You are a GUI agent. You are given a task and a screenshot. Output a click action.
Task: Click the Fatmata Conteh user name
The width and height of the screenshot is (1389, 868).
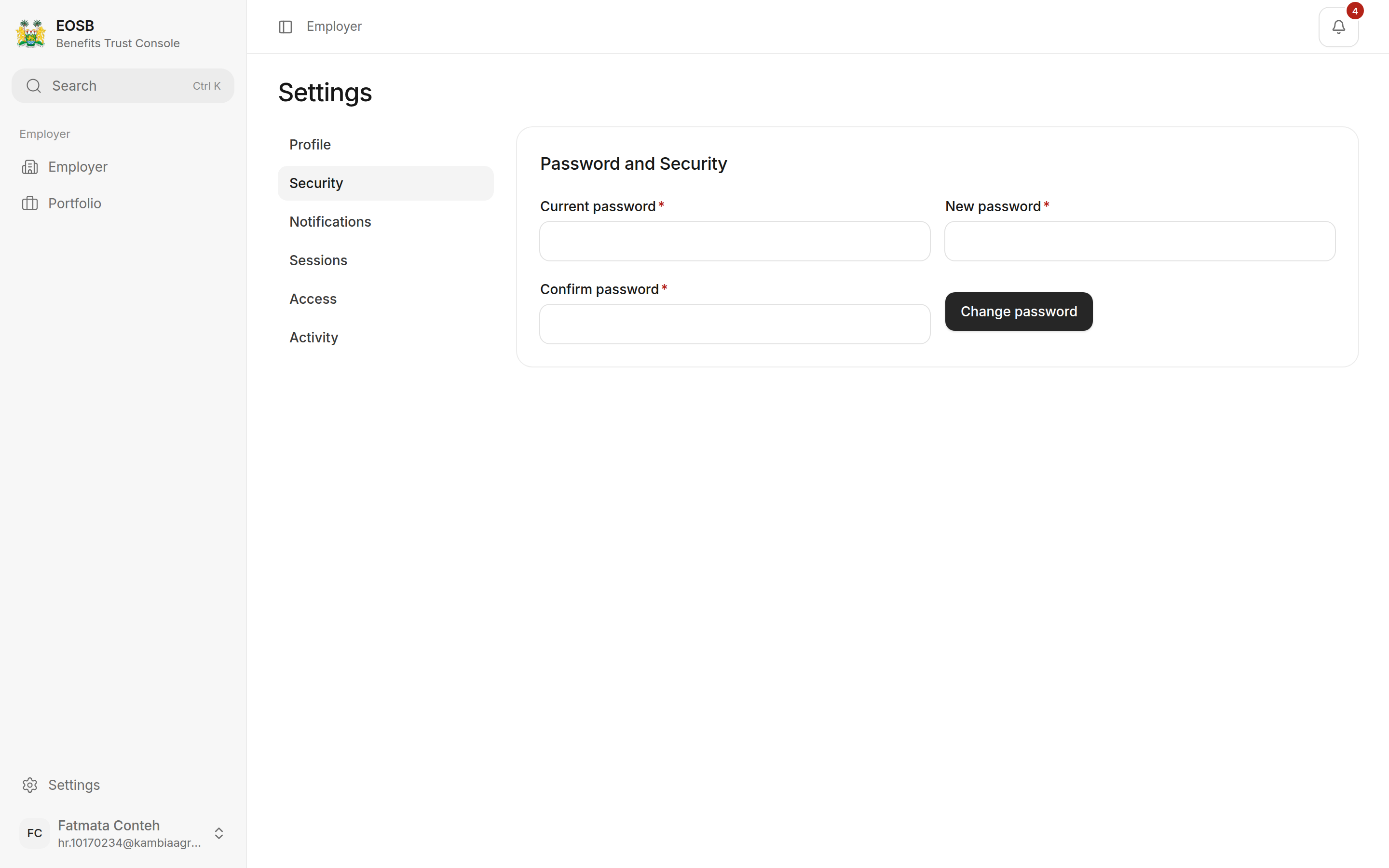[x=109, y=826]
